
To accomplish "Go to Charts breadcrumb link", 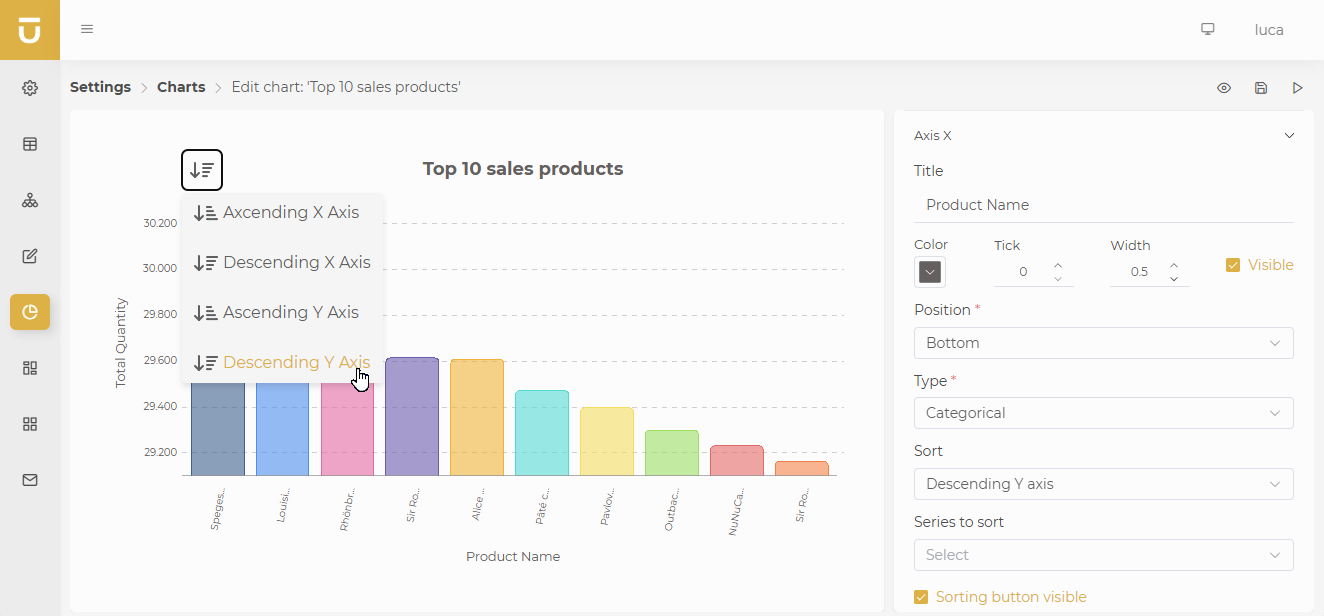I will (181, 87).
